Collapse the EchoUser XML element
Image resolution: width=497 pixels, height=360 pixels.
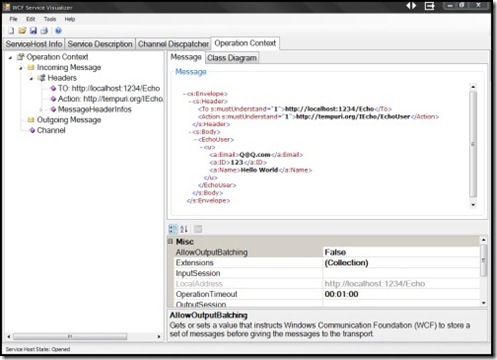click(x=196, y=140)
